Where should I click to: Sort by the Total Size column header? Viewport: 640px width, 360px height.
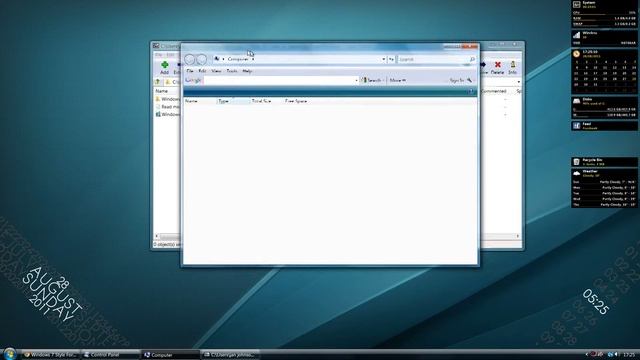coord(266,101)
